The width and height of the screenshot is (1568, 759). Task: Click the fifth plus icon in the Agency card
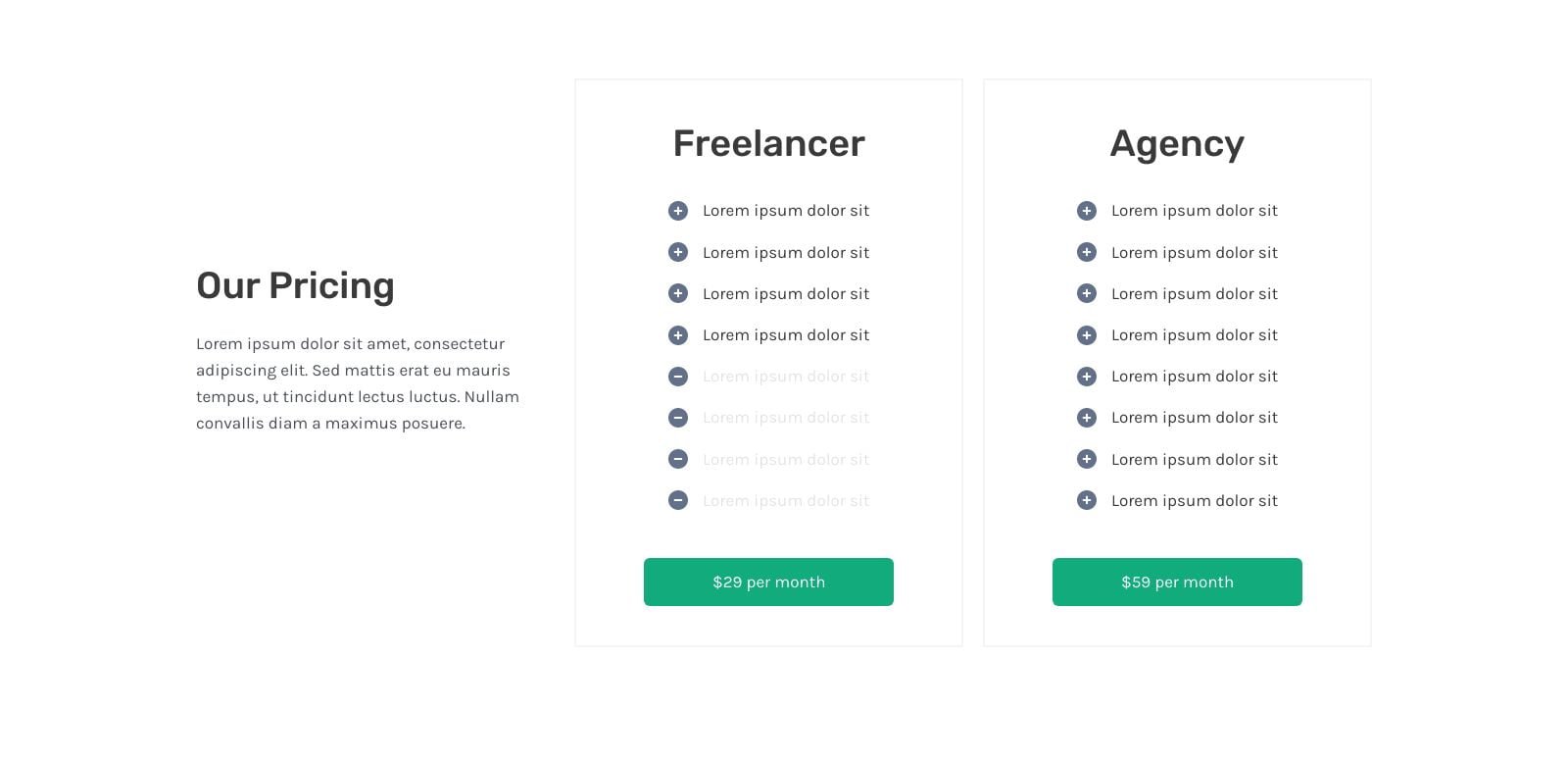point(1086,377)
